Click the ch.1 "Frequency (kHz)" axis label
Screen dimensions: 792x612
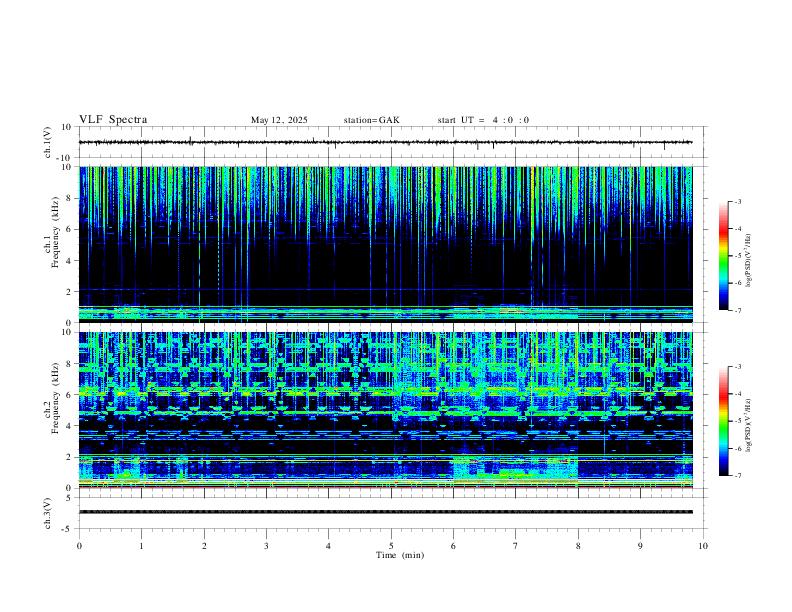pyautogui.click(x=55, y=232)
